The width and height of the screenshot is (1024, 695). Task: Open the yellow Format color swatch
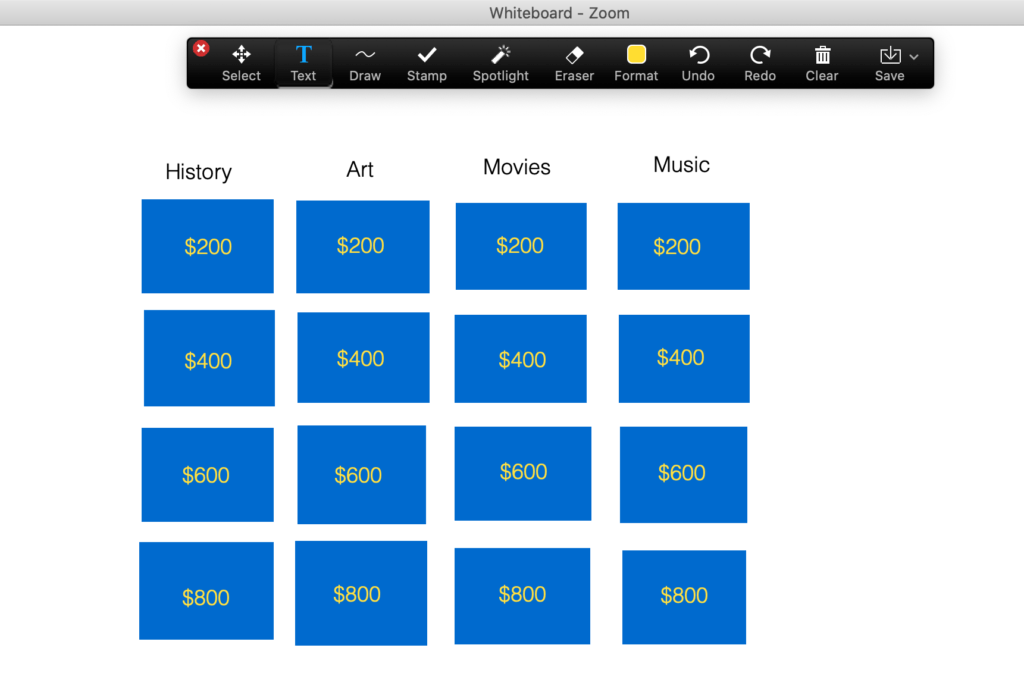pyautogui.click(x=636, y=55)
